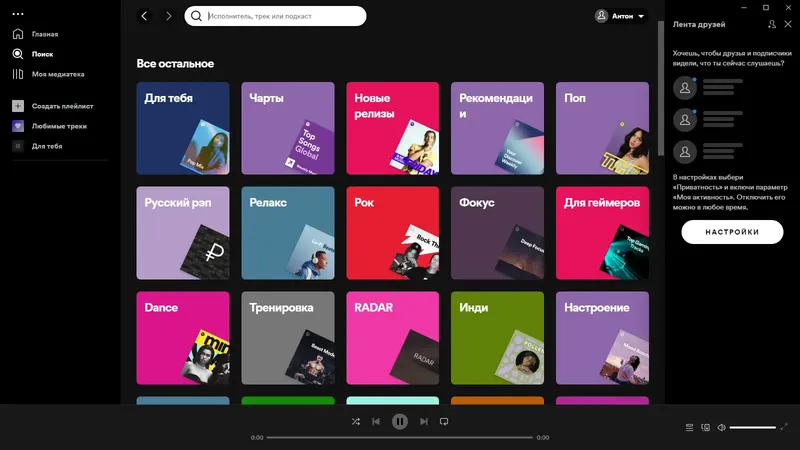
Task: Navigate back with the left arrow
Action: [144, 16]
